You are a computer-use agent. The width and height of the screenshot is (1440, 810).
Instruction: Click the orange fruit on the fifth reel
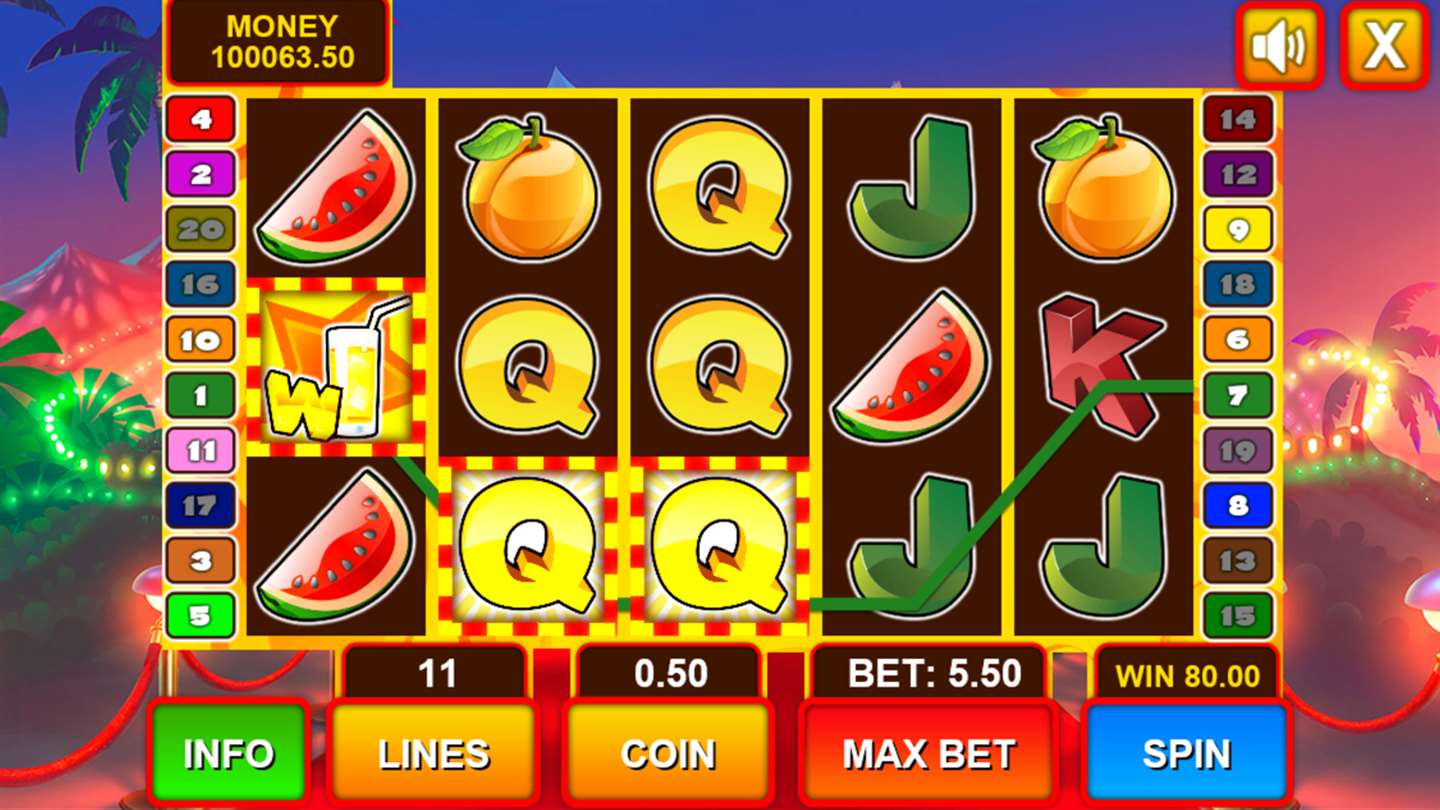(x=1104, y=187)
